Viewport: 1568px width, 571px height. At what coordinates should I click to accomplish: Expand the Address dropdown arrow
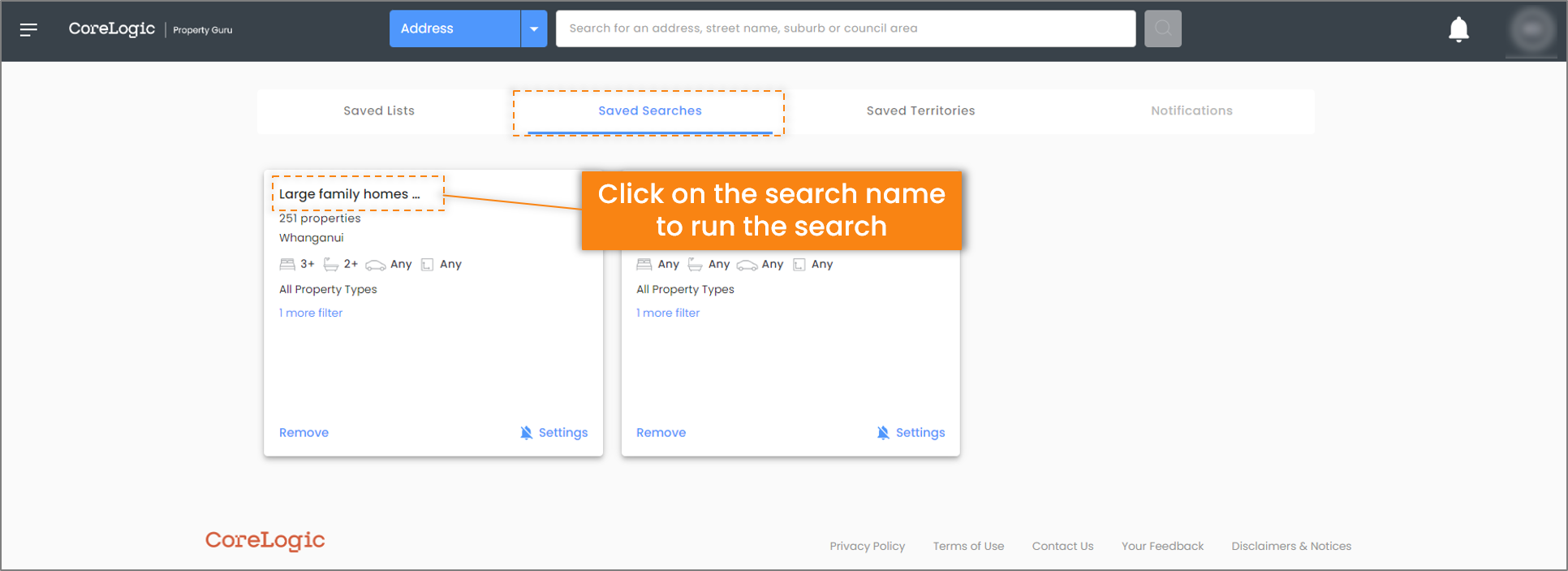click(x=534, y=28)
